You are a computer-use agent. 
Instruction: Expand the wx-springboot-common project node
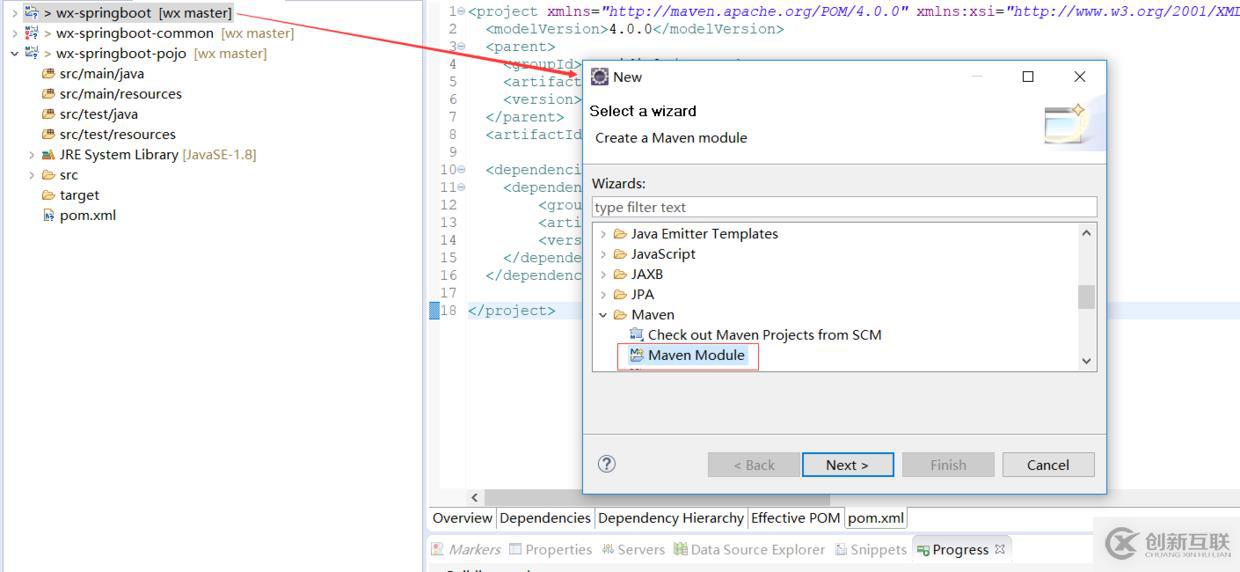coord(14,33)
